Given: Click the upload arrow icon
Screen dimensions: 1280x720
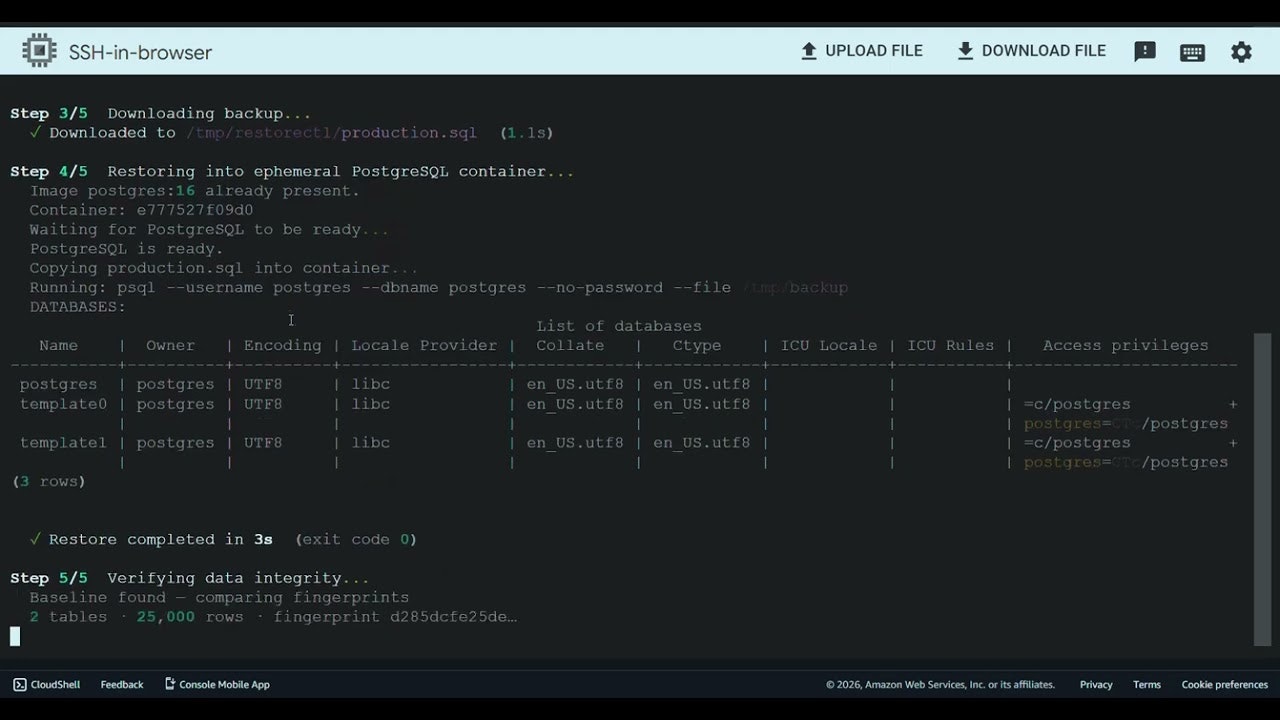Looking at the screenshot, I should coord(809,51).
